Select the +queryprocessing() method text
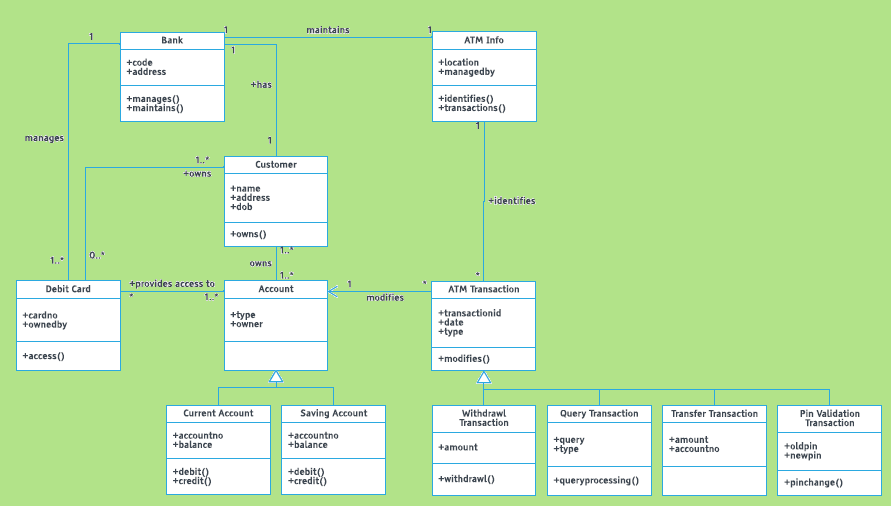Screen dimensions: 891x506 (x=596, y=480)
